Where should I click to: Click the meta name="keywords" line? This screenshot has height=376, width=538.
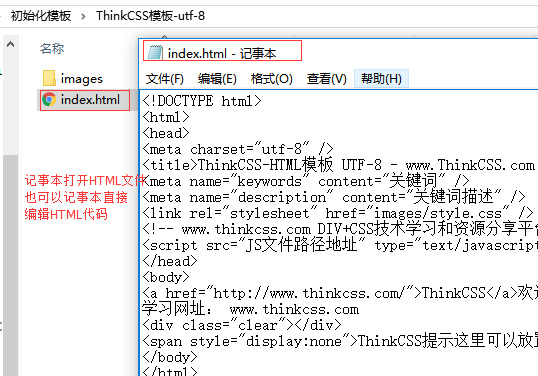(x=306, y=181)
